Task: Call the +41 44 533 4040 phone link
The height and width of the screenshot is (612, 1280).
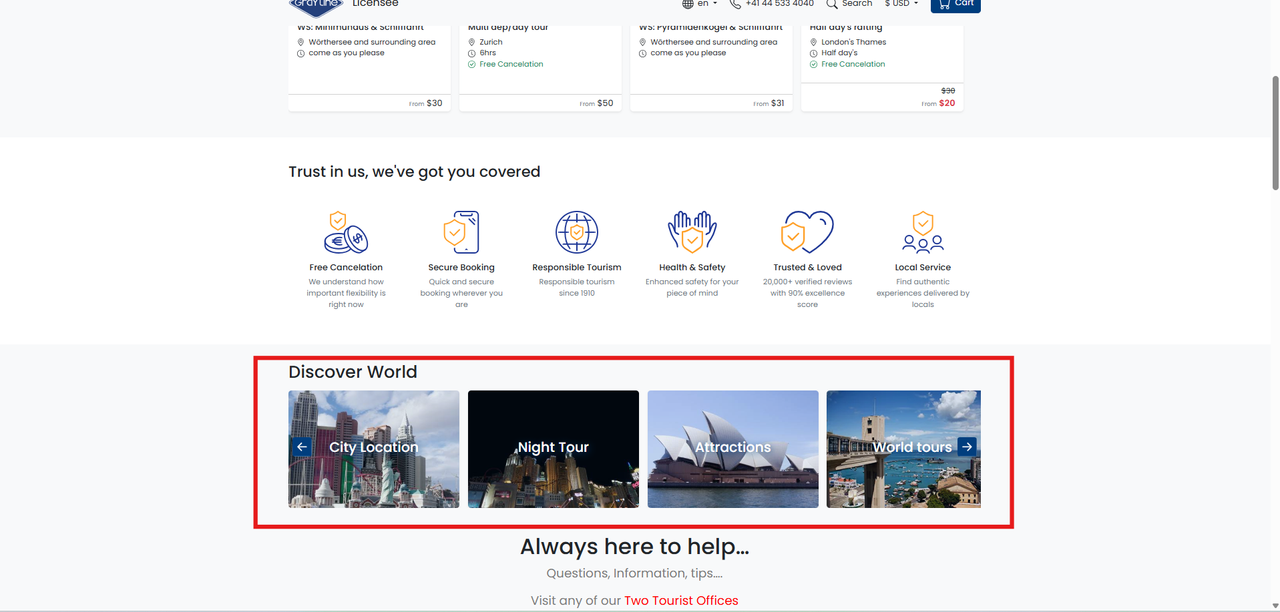Action: click(771, 4)
